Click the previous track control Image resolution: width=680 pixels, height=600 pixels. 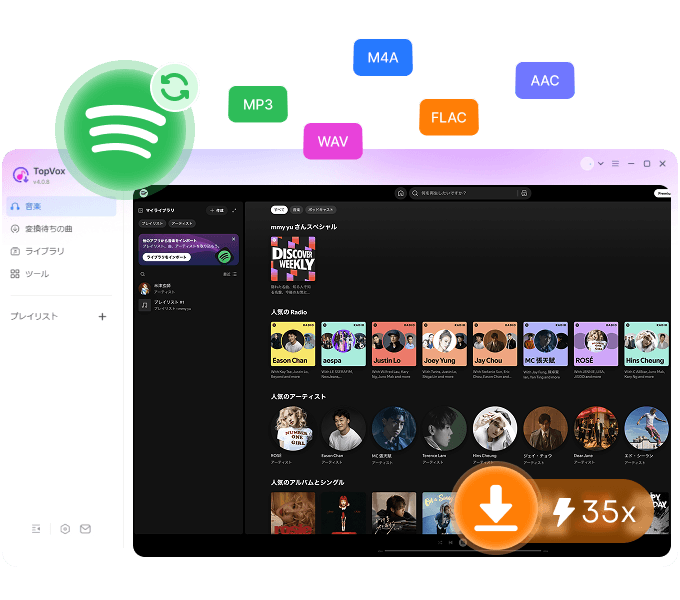[451, 542]
